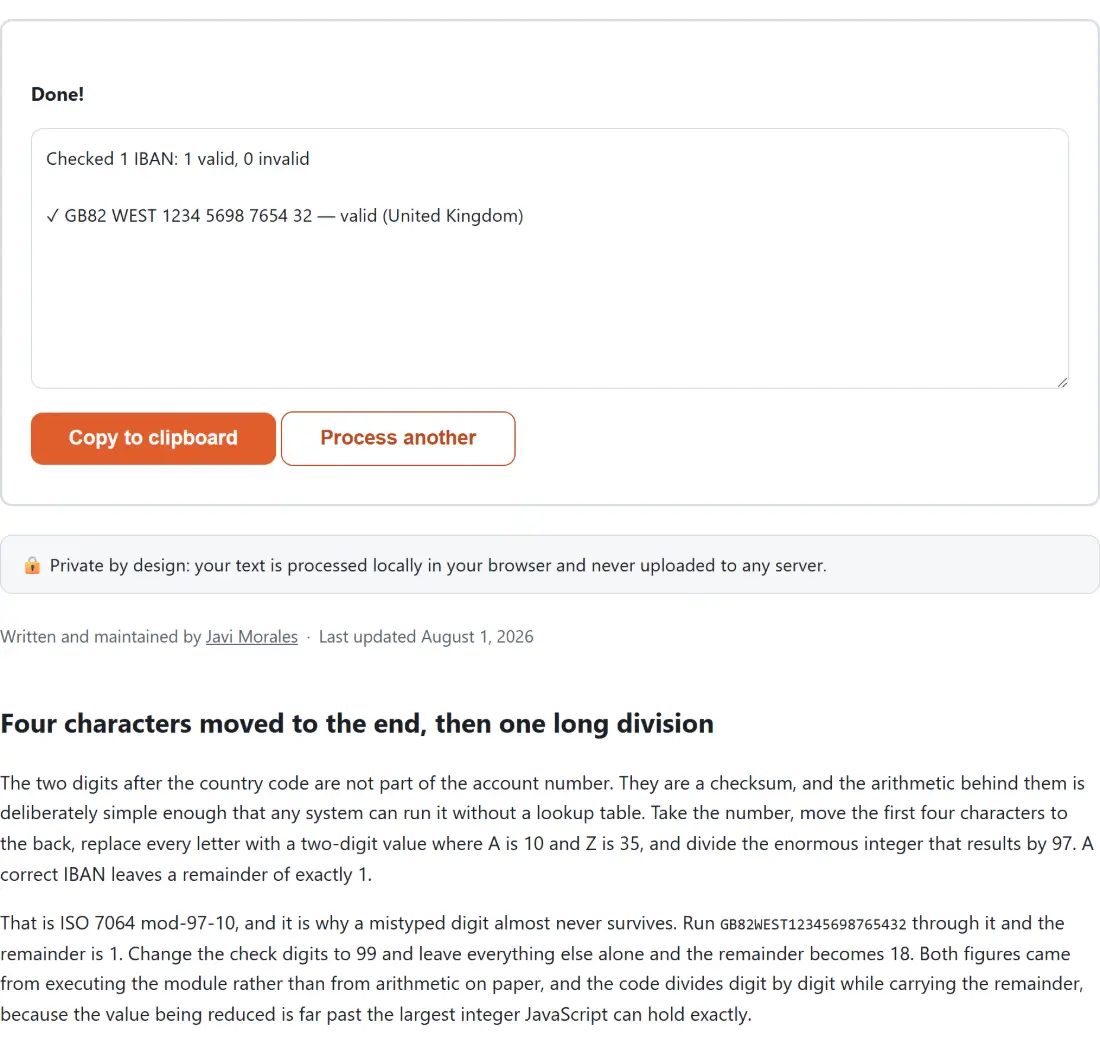Click the "Four characters moved to the end" heading

(357, 723)
